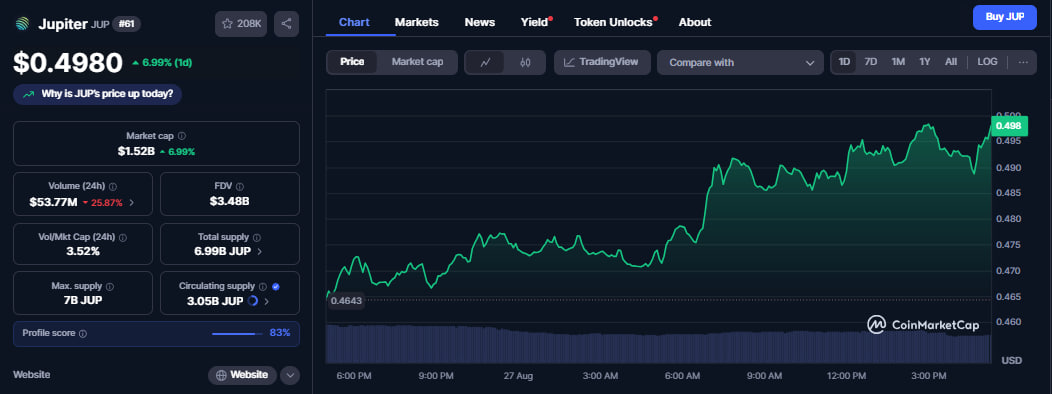Switch chart to Market cap view
Screen dimensions: 1052x394
tap(417, 62)
